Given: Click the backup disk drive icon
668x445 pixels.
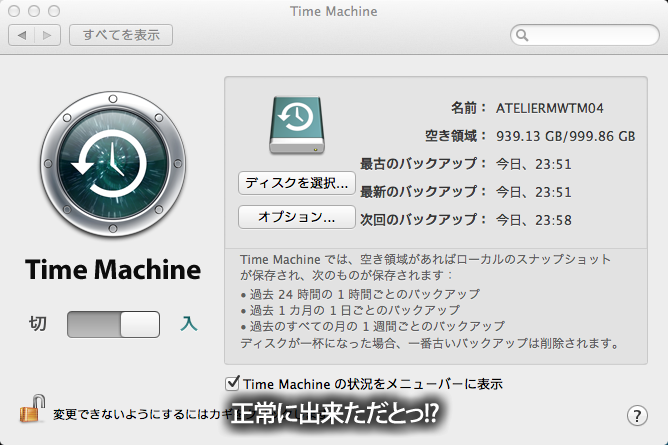Looking at the screenshot, I should click(x=297, y=125).
